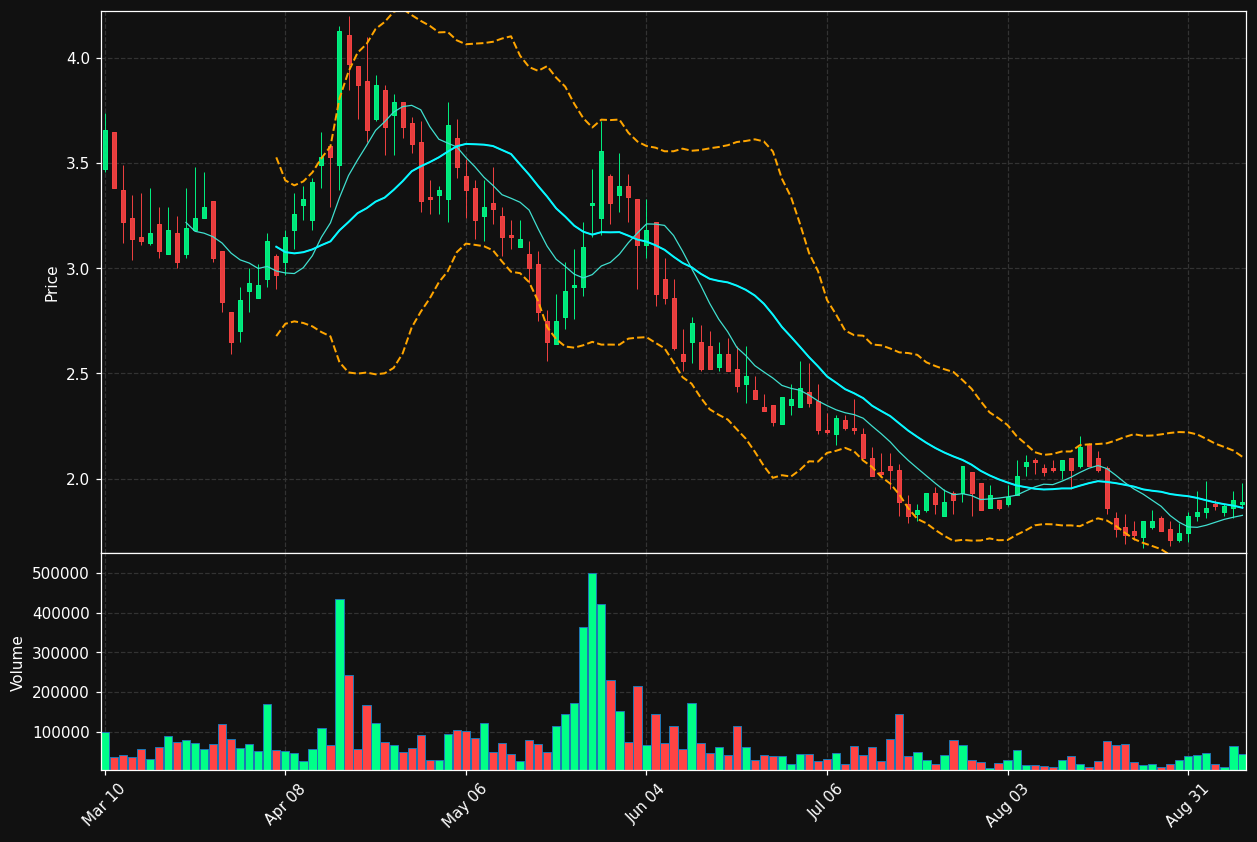Screen dimensions: 1257x842
Task: Select the 300000 volume tick label
Action: coord(62,653)
